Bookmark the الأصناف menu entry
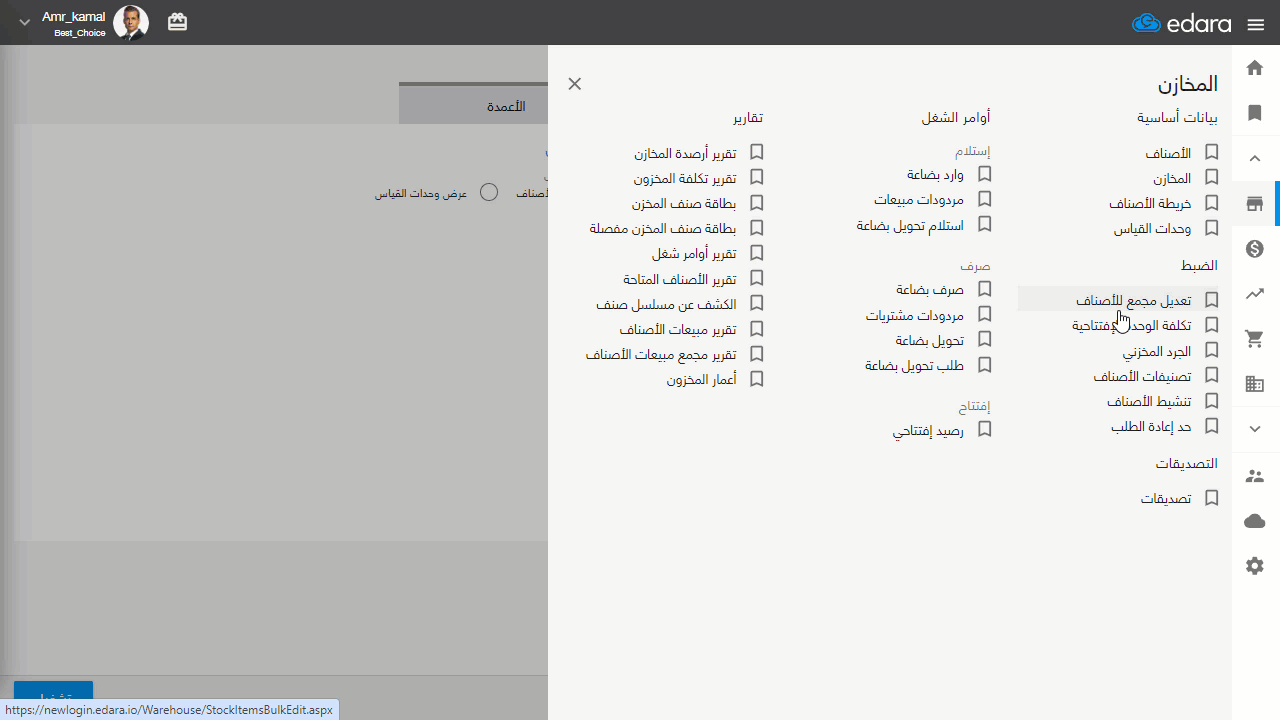The height and width of the screenshot is (720, 1280). pyautogui.click(x=1211, y=153)
